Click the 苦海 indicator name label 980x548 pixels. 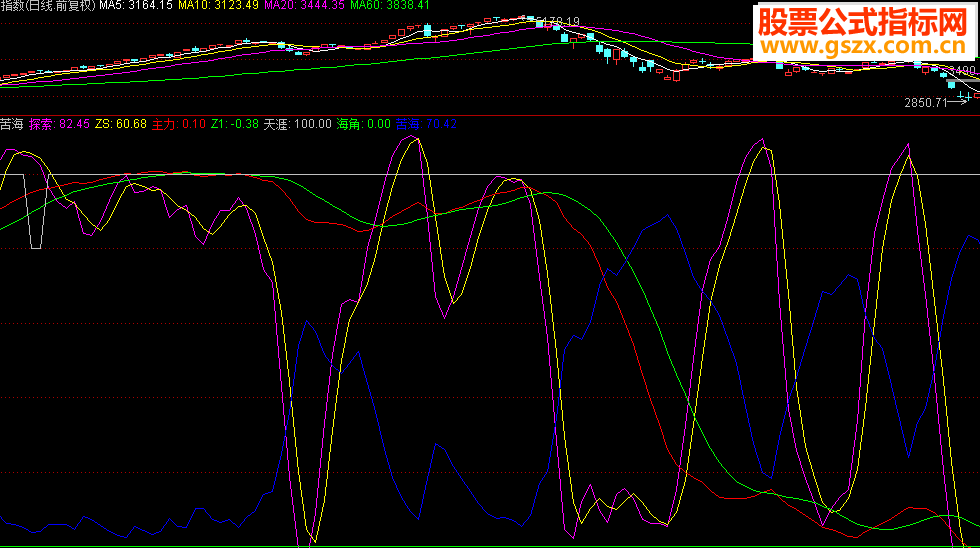12,124
